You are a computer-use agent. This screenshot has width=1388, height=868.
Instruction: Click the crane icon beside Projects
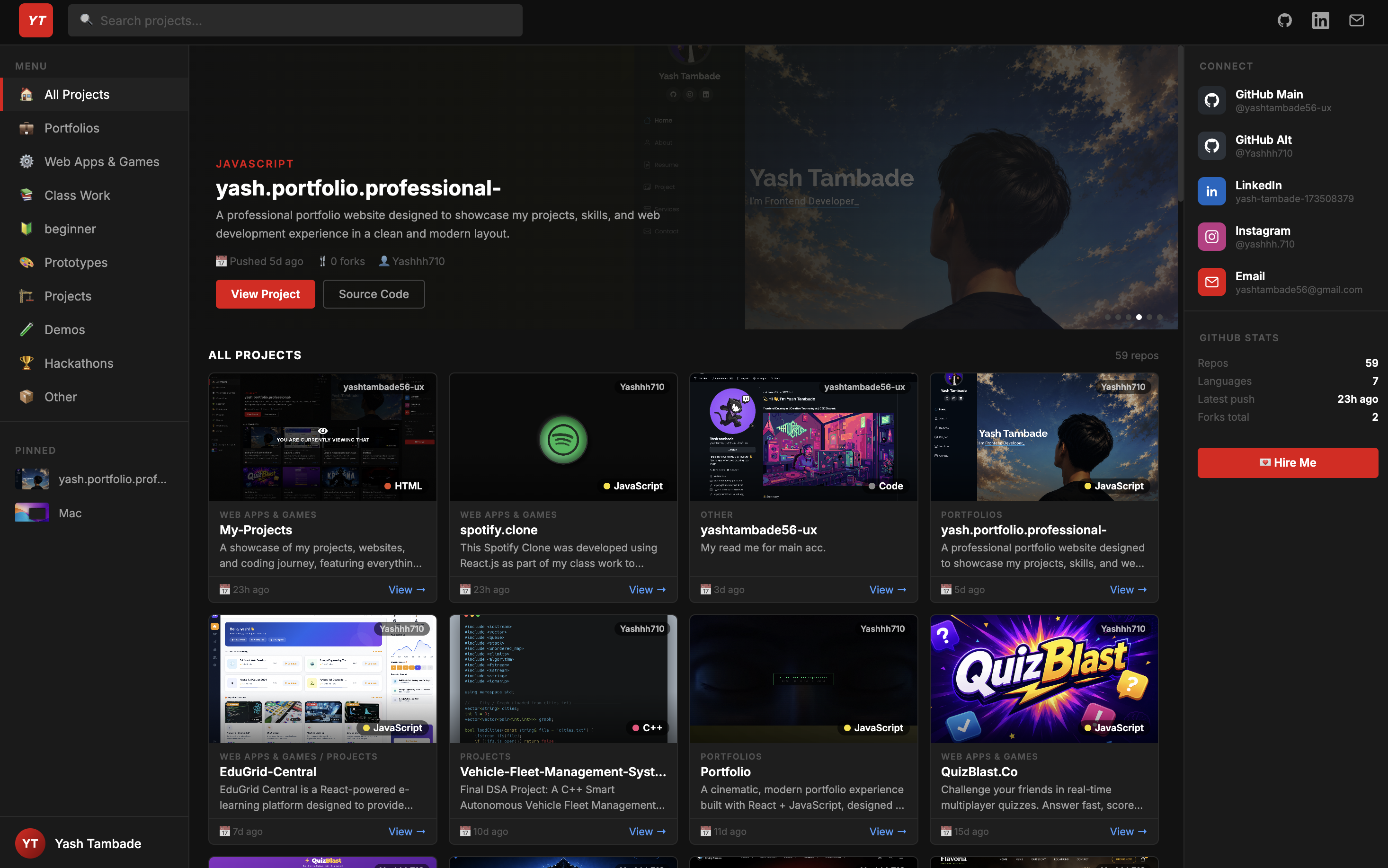coord(27,296)
